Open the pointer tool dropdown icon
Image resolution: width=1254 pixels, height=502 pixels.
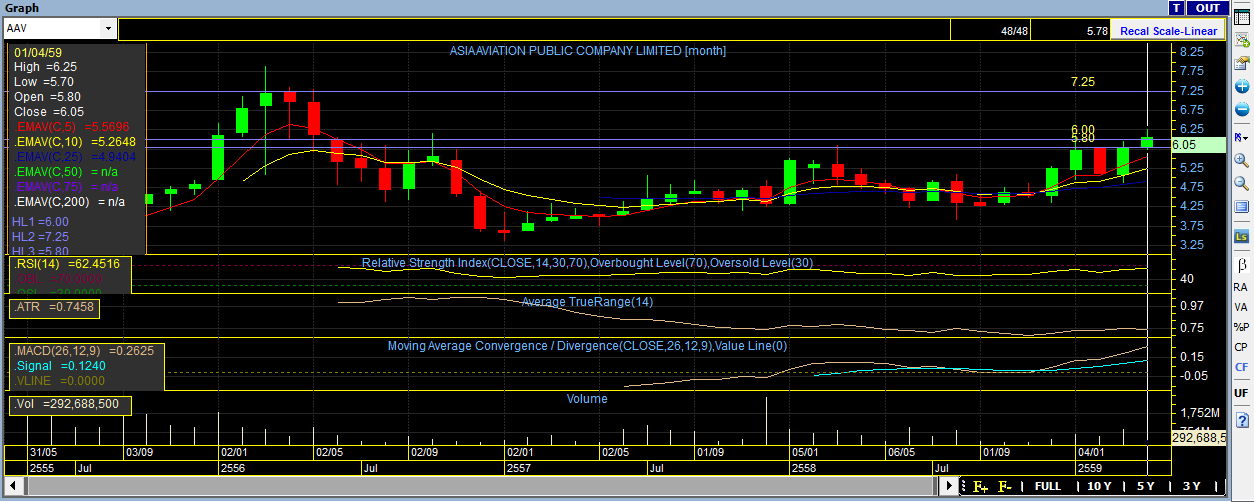(1241, 136)
